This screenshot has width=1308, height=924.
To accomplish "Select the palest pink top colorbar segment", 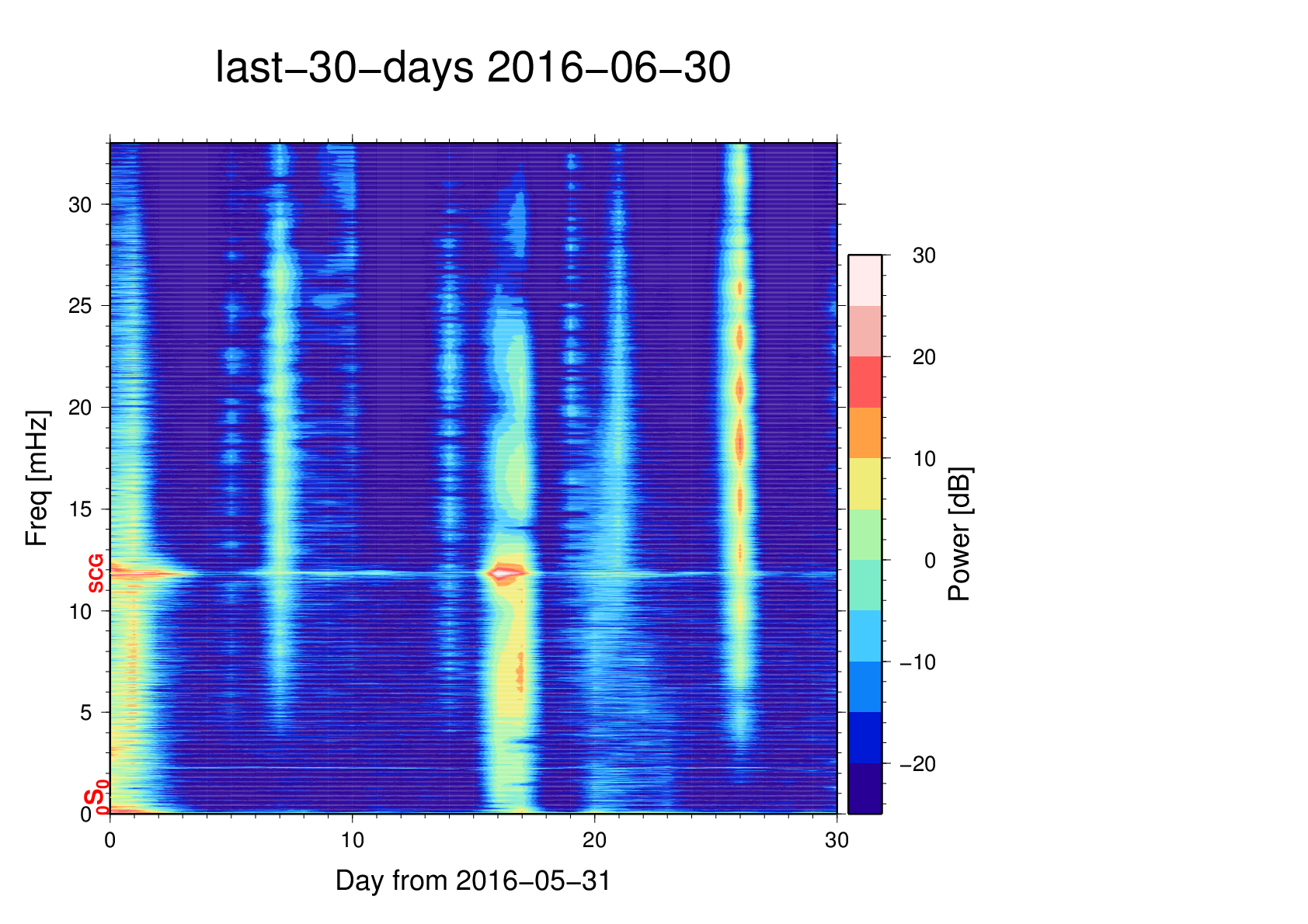I will click(864, 280).
